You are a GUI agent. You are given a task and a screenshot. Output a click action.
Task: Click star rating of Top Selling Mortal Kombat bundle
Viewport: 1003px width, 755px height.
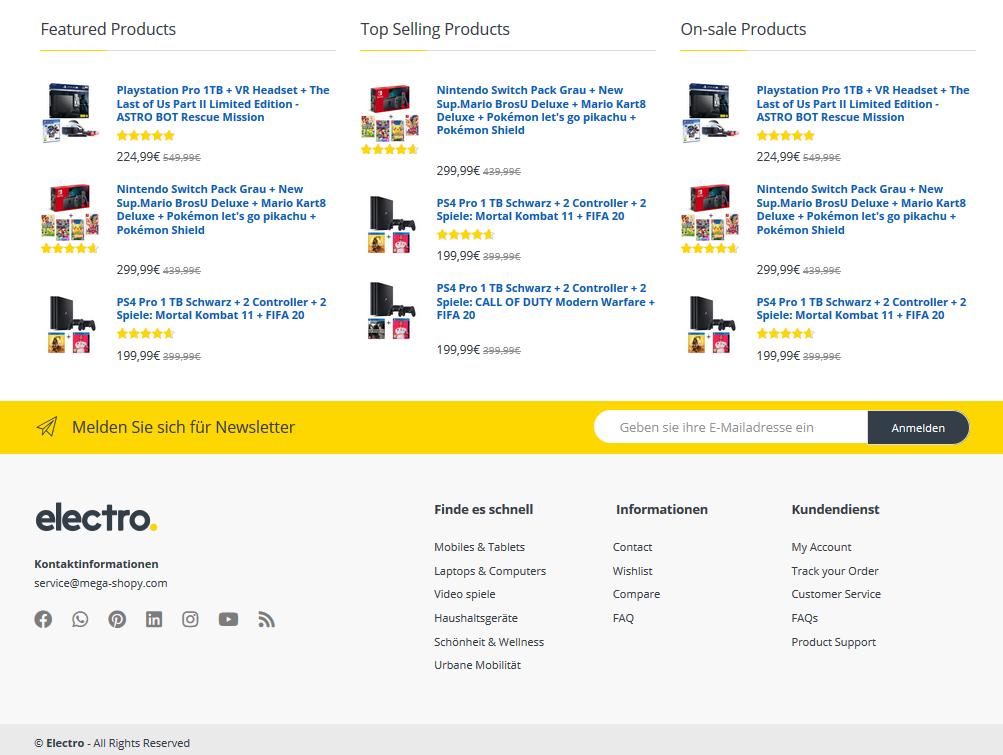pos(465,235)
